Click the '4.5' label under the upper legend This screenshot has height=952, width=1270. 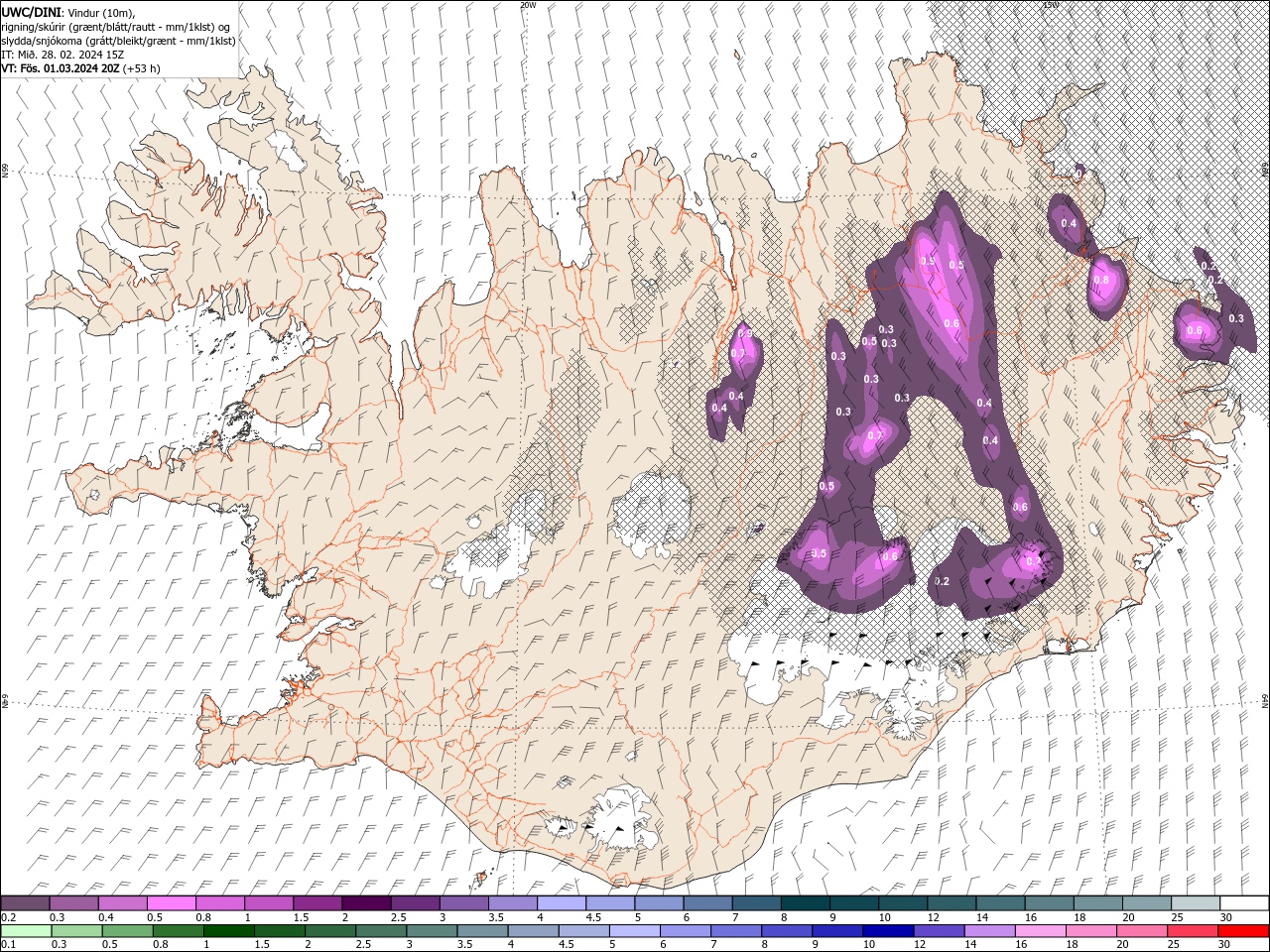point(593,918)
